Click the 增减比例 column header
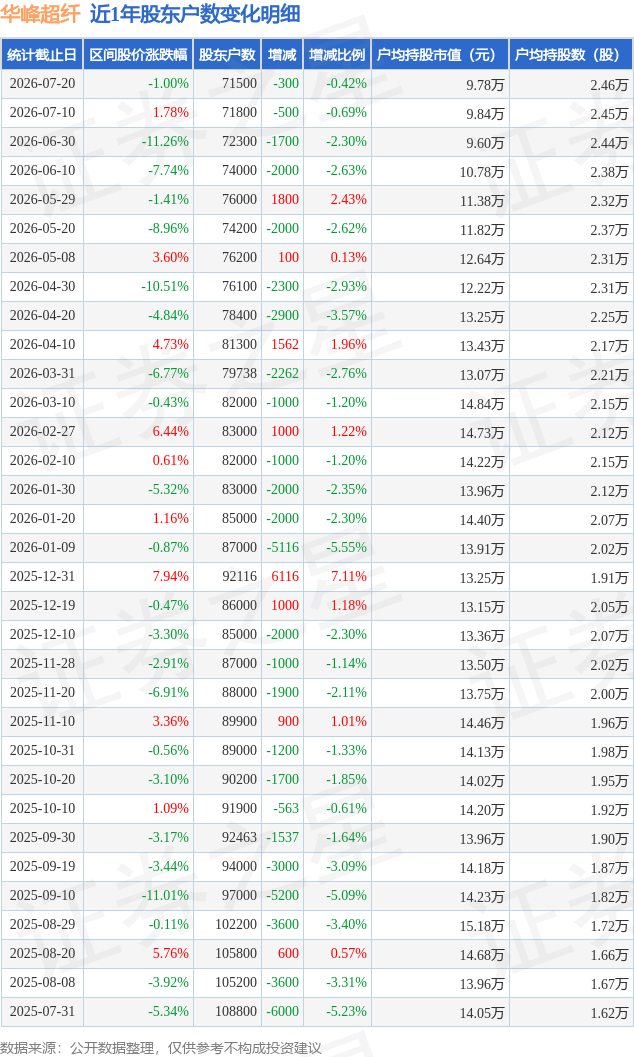 [x=337, y=55]
